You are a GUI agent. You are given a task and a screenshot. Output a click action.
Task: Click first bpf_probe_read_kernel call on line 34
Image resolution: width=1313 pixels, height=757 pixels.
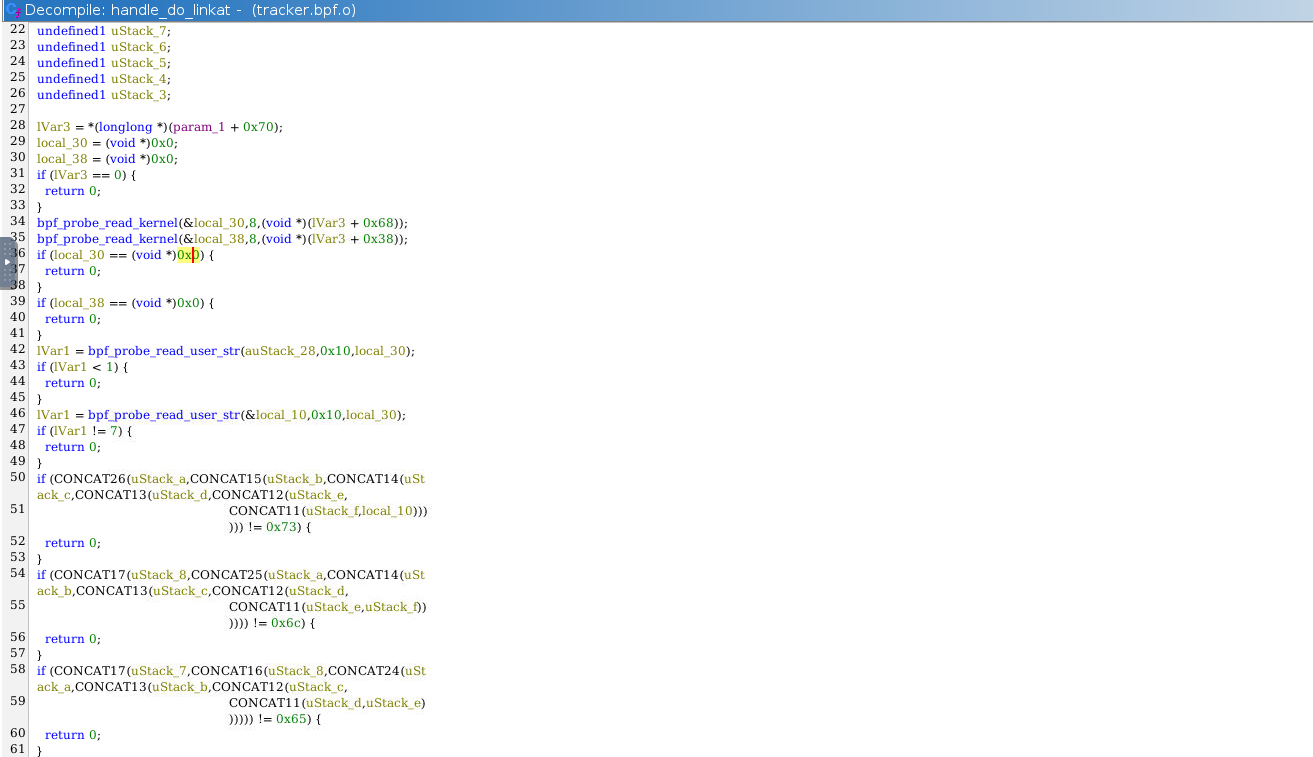[x=107, y=223]
